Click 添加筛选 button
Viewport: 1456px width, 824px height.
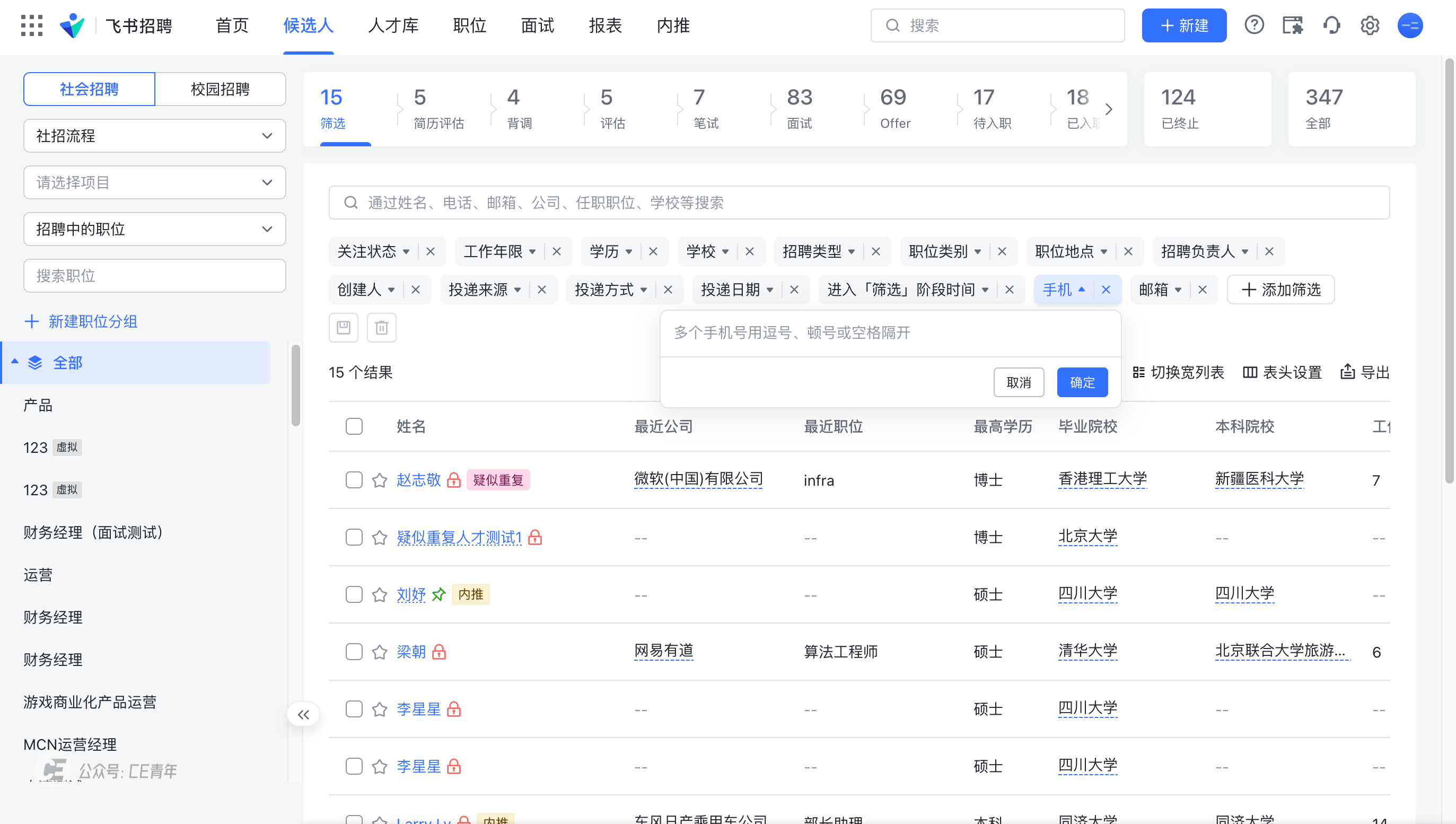[1280, 290]
